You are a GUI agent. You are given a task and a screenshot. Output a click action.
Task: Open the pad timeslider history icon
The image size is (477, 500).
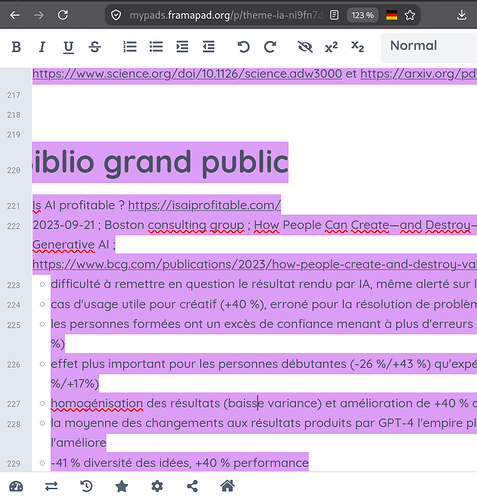(x=87, y=486)
